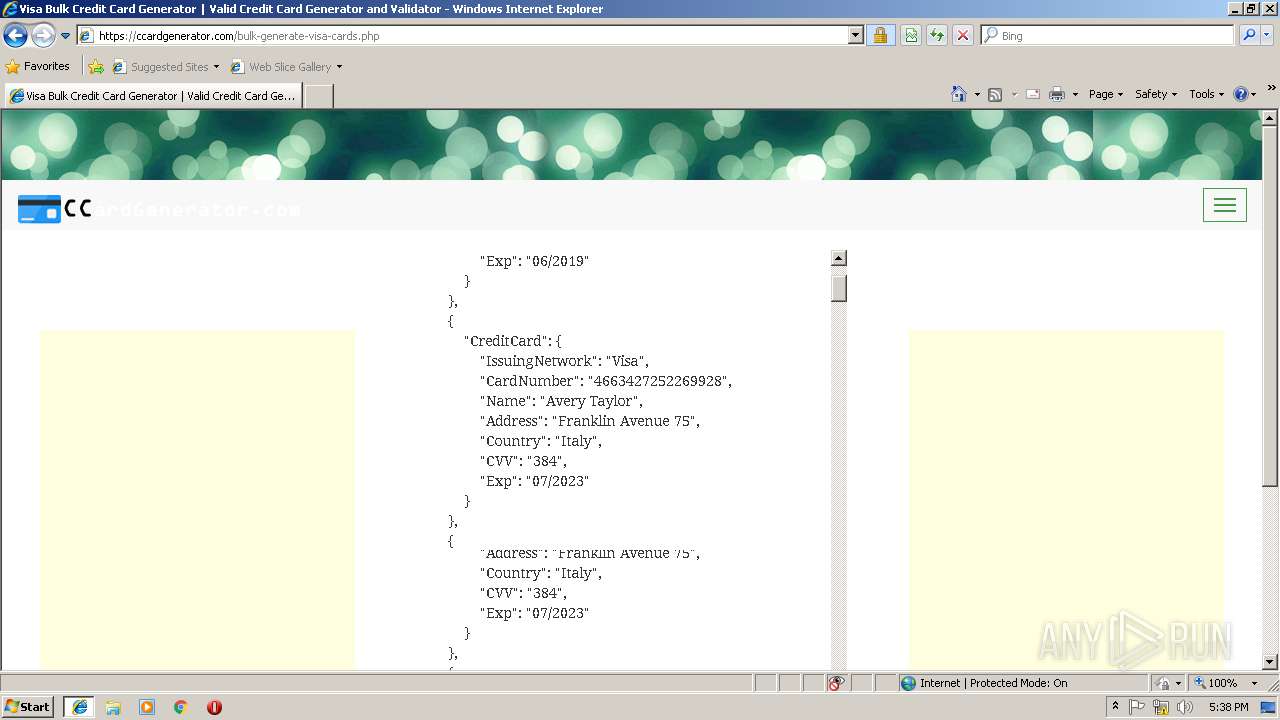The height and width of the screenshot is (720, 1280).
Task: Click into the Bing search box
Action: click(1107, 36)
